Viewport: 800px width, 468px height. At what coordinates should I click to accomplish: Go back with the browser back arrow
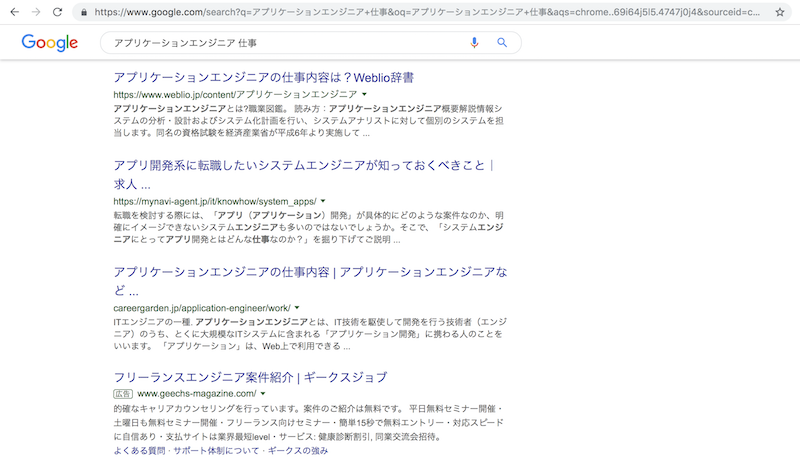click(x=14, y=12)
